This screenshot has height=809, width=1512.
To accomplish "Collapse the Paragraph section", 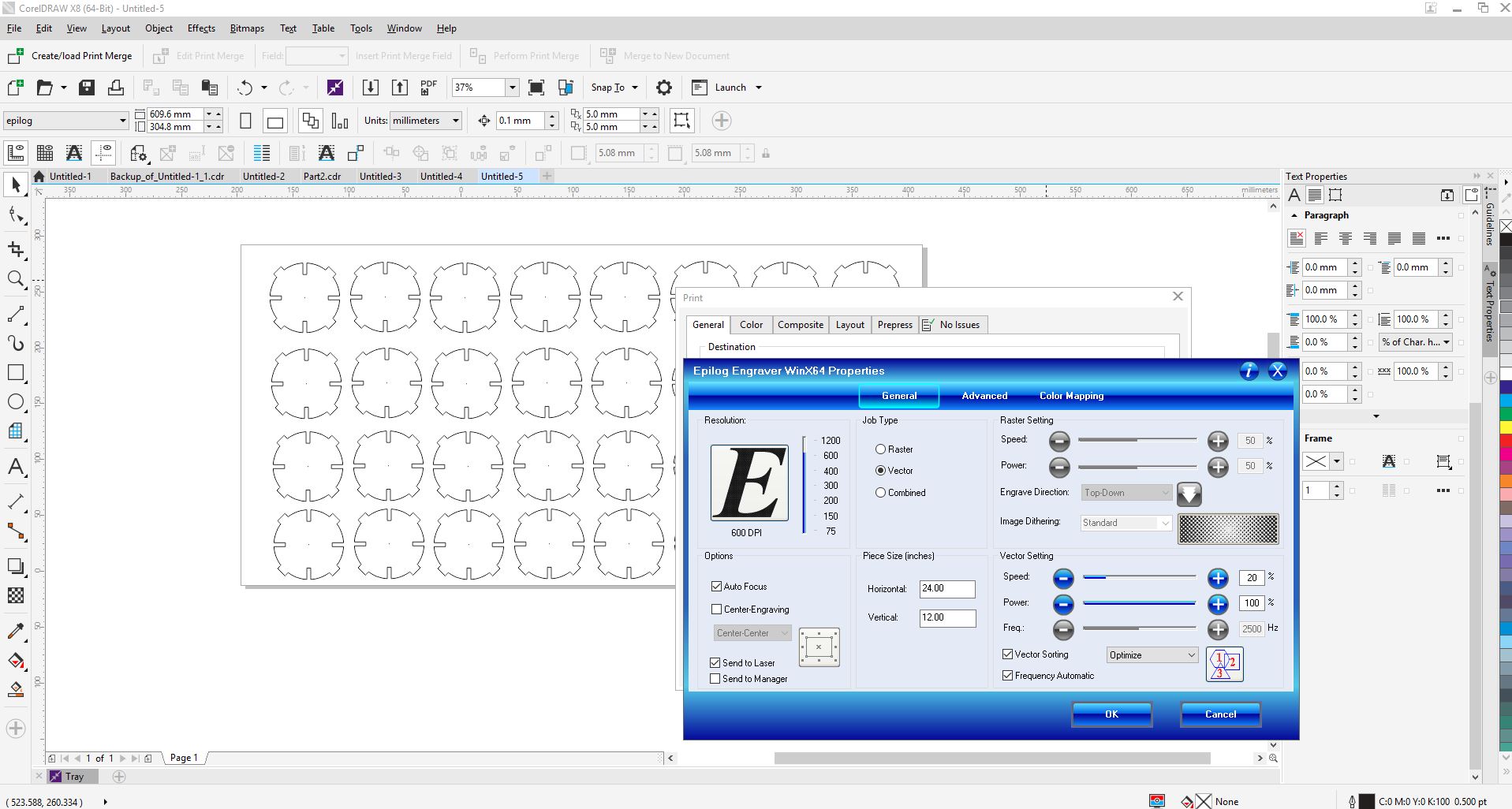I will point(1294,215).
